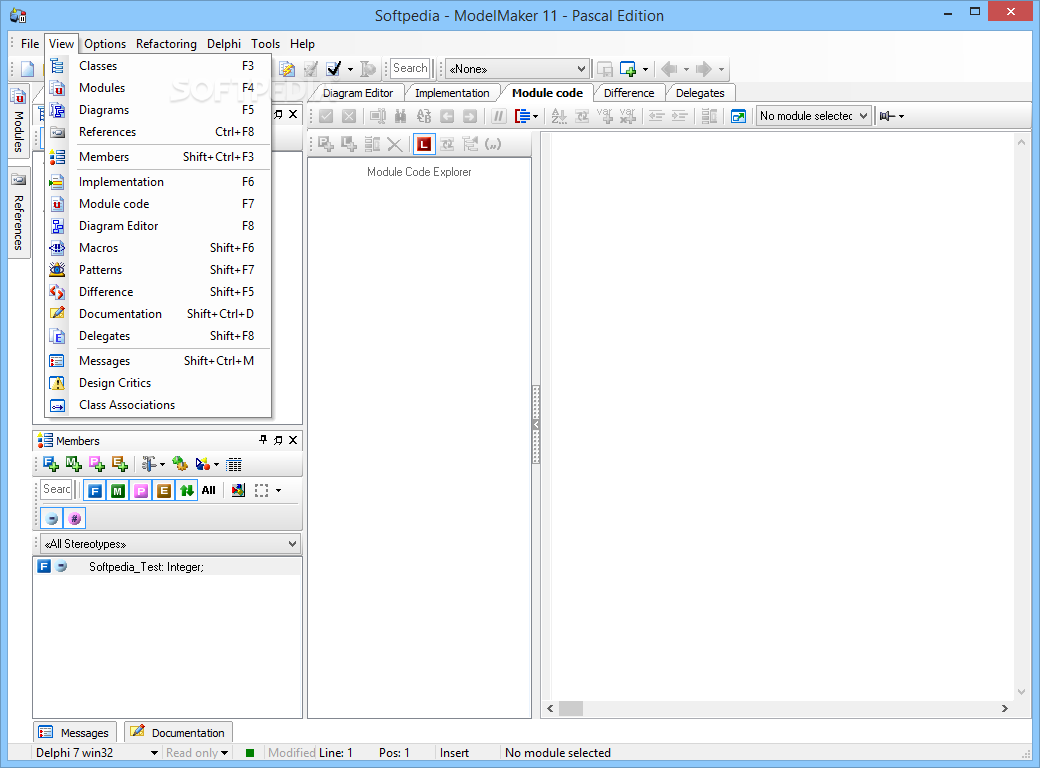Toggle Events filter button

(x=164, y=491)
